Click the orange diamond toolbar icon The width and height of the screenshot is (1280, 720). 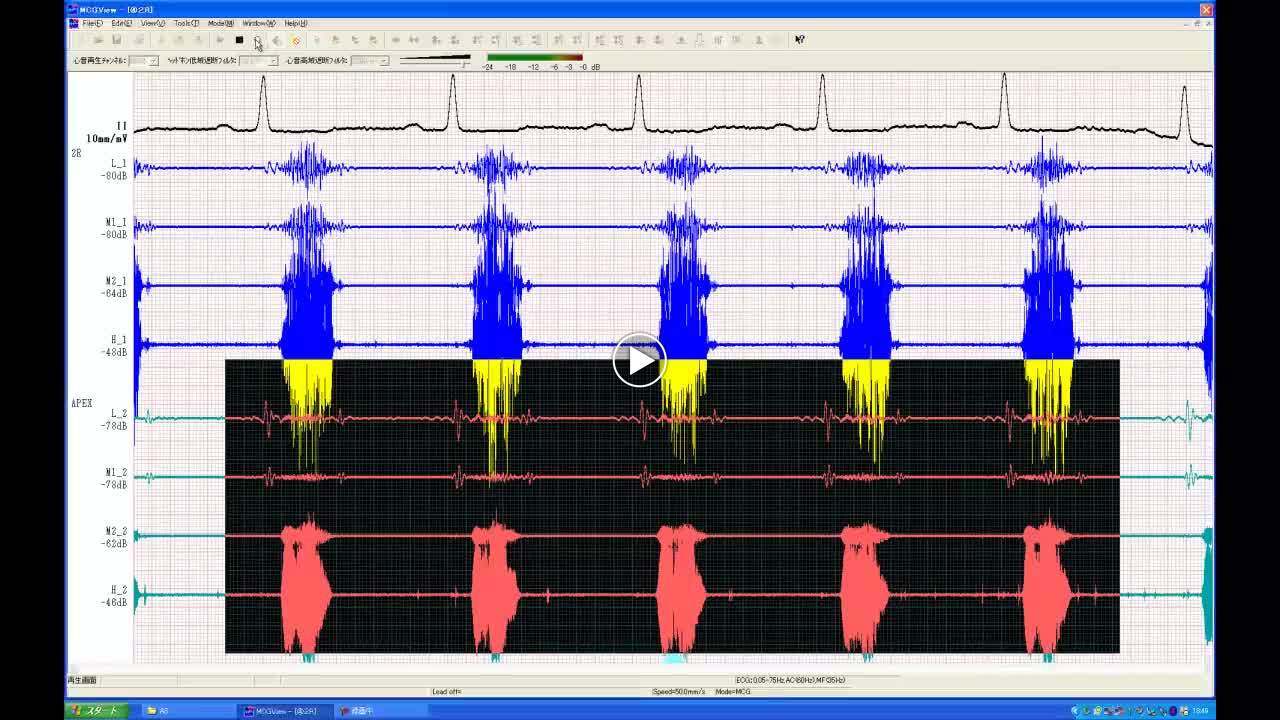tap(296, 40)
